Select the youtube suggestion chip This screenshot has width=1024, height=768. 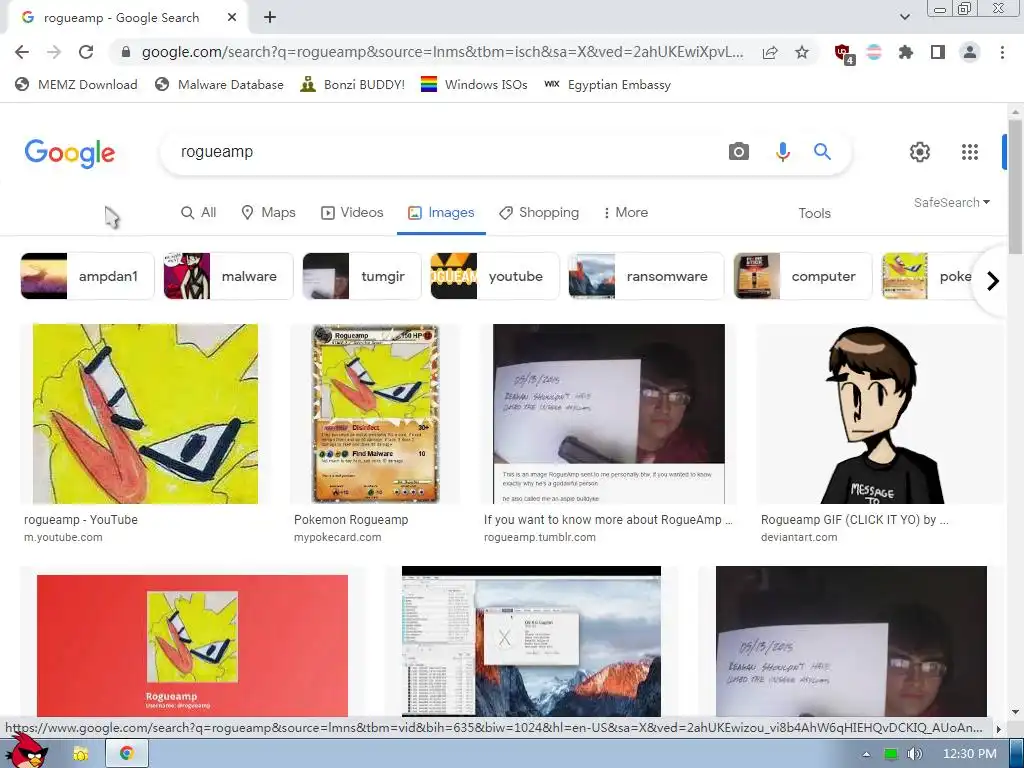[x=494, y=276]
